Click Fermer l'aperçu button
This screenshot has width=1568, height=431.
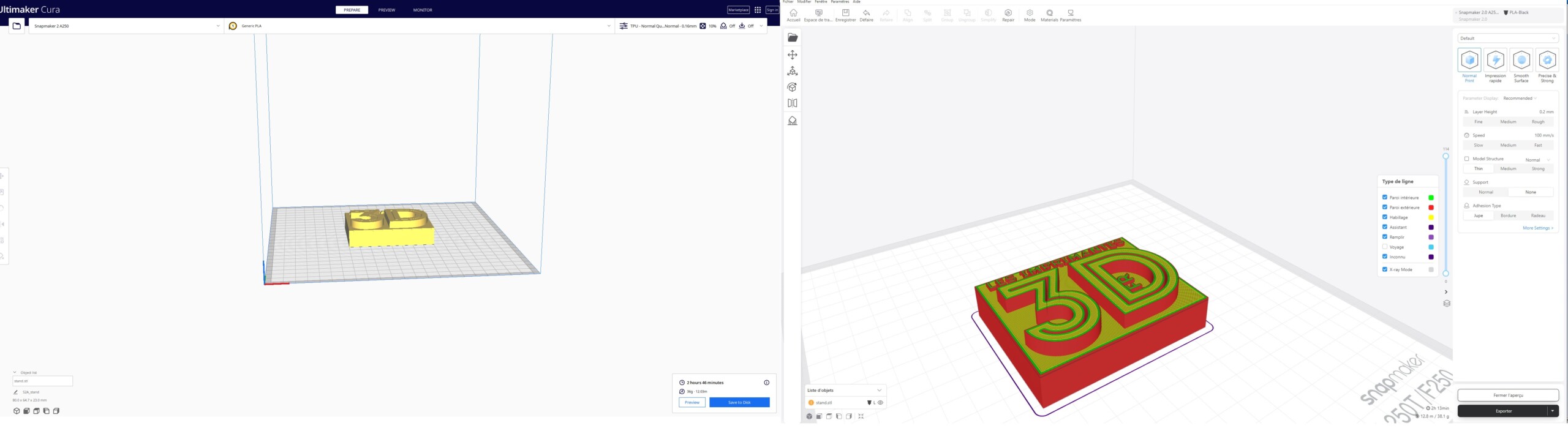click(1508, 395)
